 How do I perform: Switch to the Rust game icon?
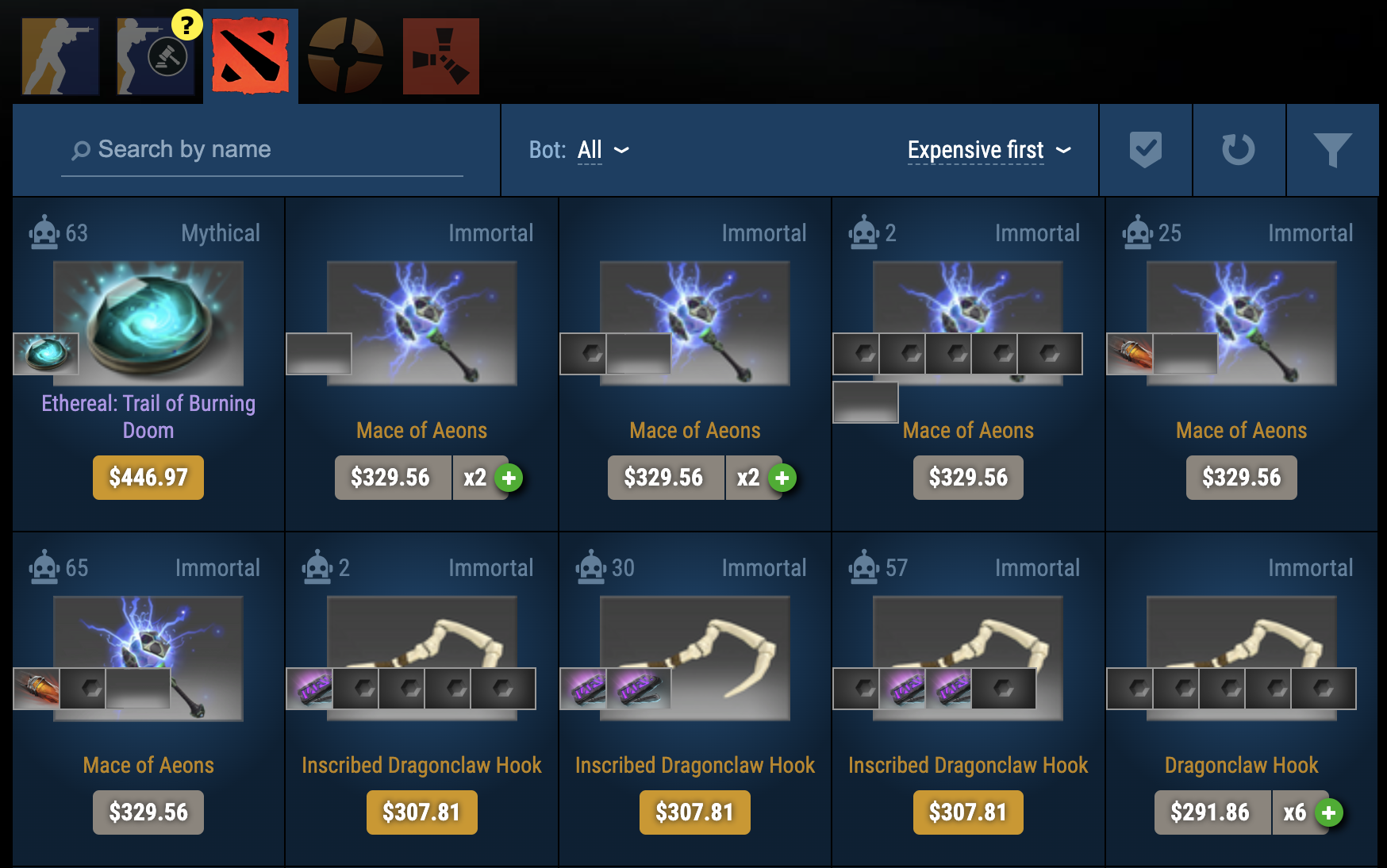[x=441, y=56]
